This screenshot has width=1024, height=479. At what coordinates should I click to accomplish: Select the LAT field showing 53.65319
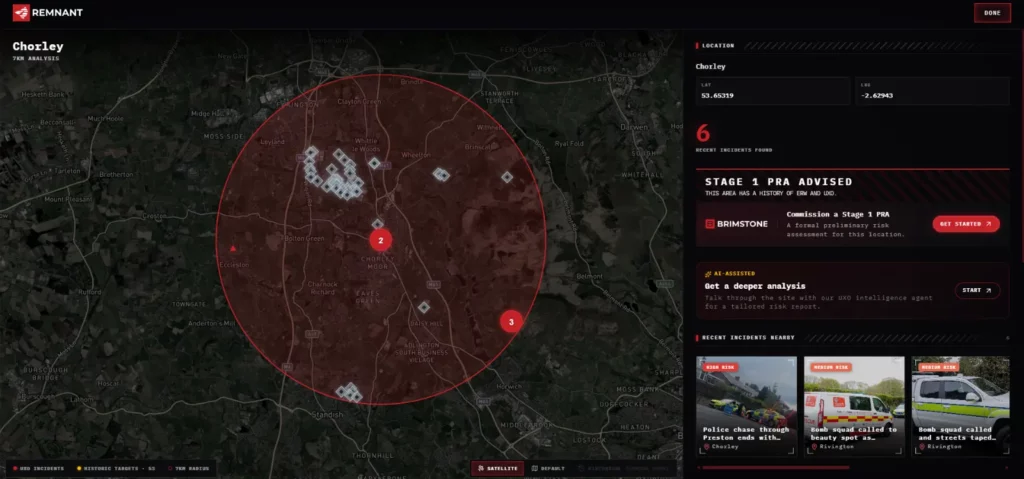coord(773,91)
